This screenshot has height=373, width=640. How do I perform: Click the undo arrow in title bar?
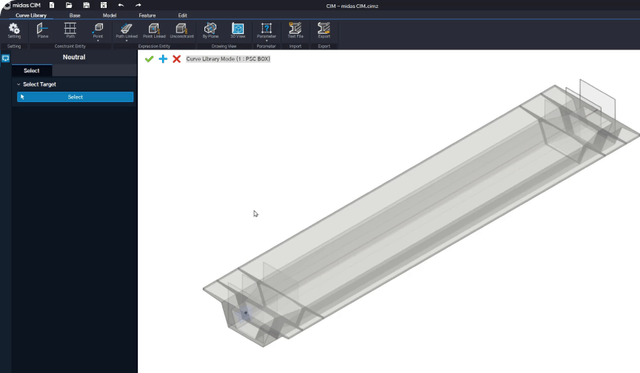coord(121,5)
